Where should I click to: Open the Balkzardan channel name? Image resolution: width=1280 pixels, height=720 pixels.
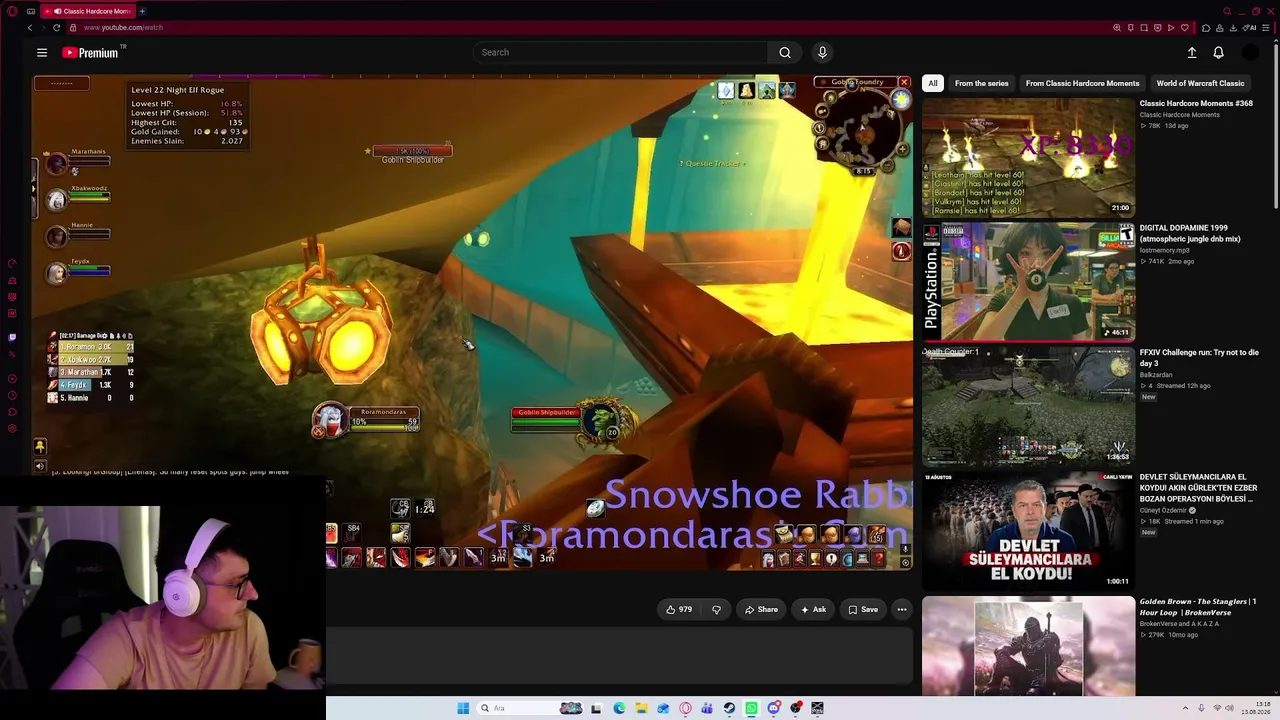1156,375
